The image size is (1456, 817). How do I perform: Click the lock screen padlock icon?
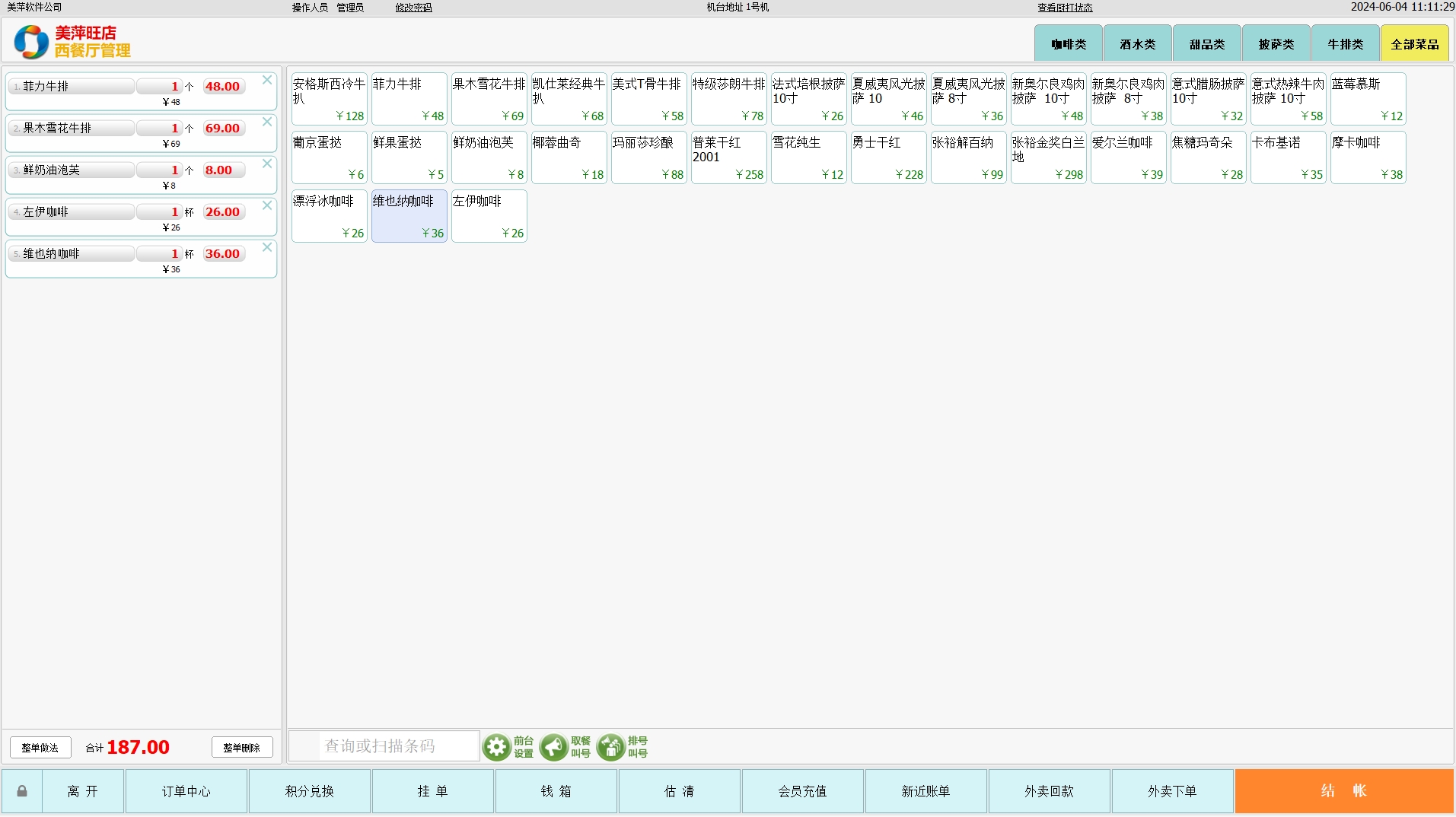22,791
